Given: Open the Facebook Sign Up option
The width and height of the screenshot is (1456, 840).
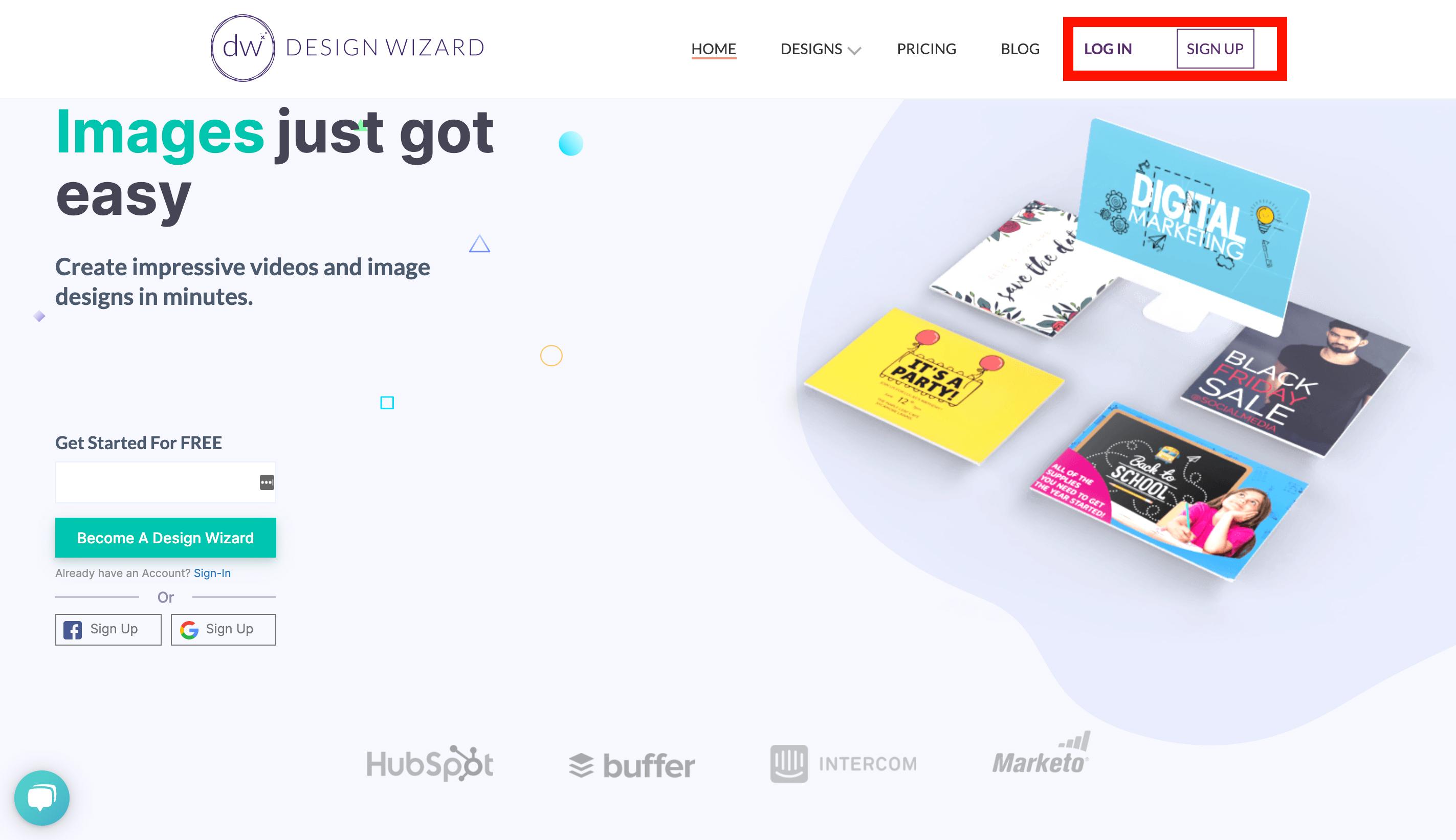Looking at the screenshot, I should 107,629.
